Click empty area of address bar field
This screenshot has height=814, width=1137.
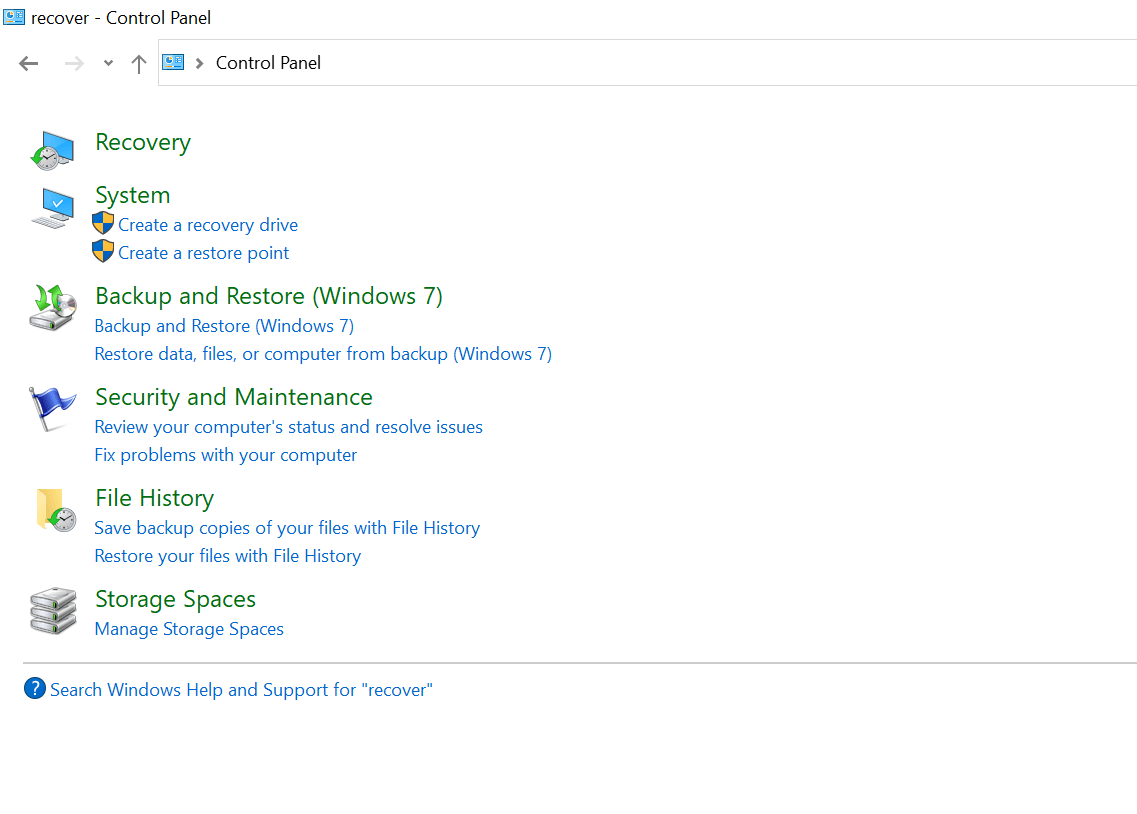click(700, 63)
